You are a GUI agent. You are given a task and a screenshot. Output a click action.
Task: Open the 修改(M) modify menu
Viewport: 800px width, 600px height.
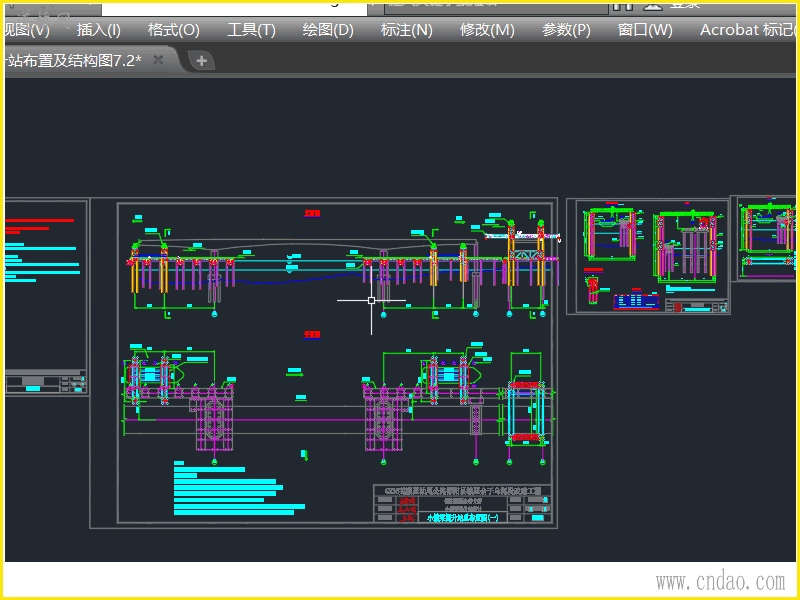pyautogui.click(x=487, y=30)
